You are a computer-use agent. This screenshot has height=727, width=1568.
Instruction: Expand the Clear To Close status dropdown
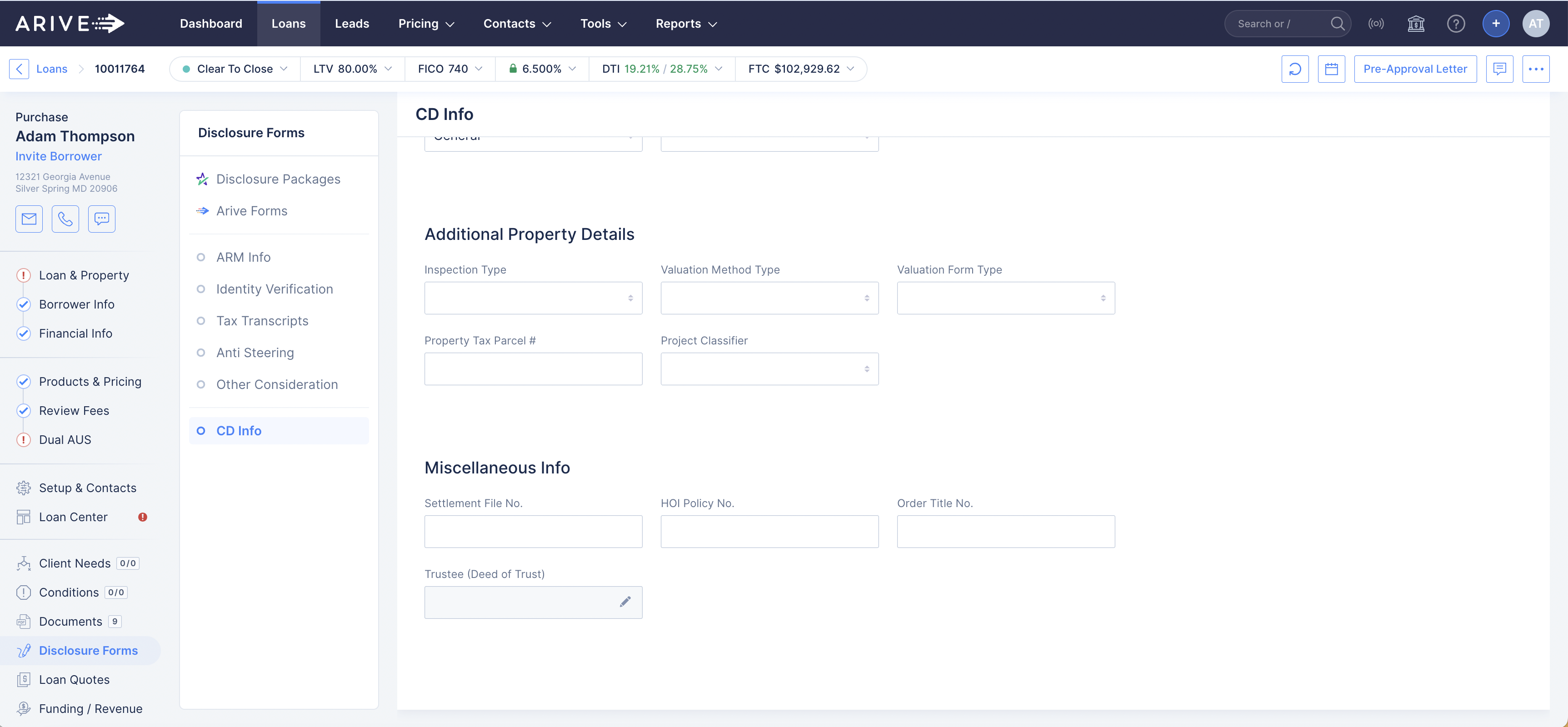point(235,69)
